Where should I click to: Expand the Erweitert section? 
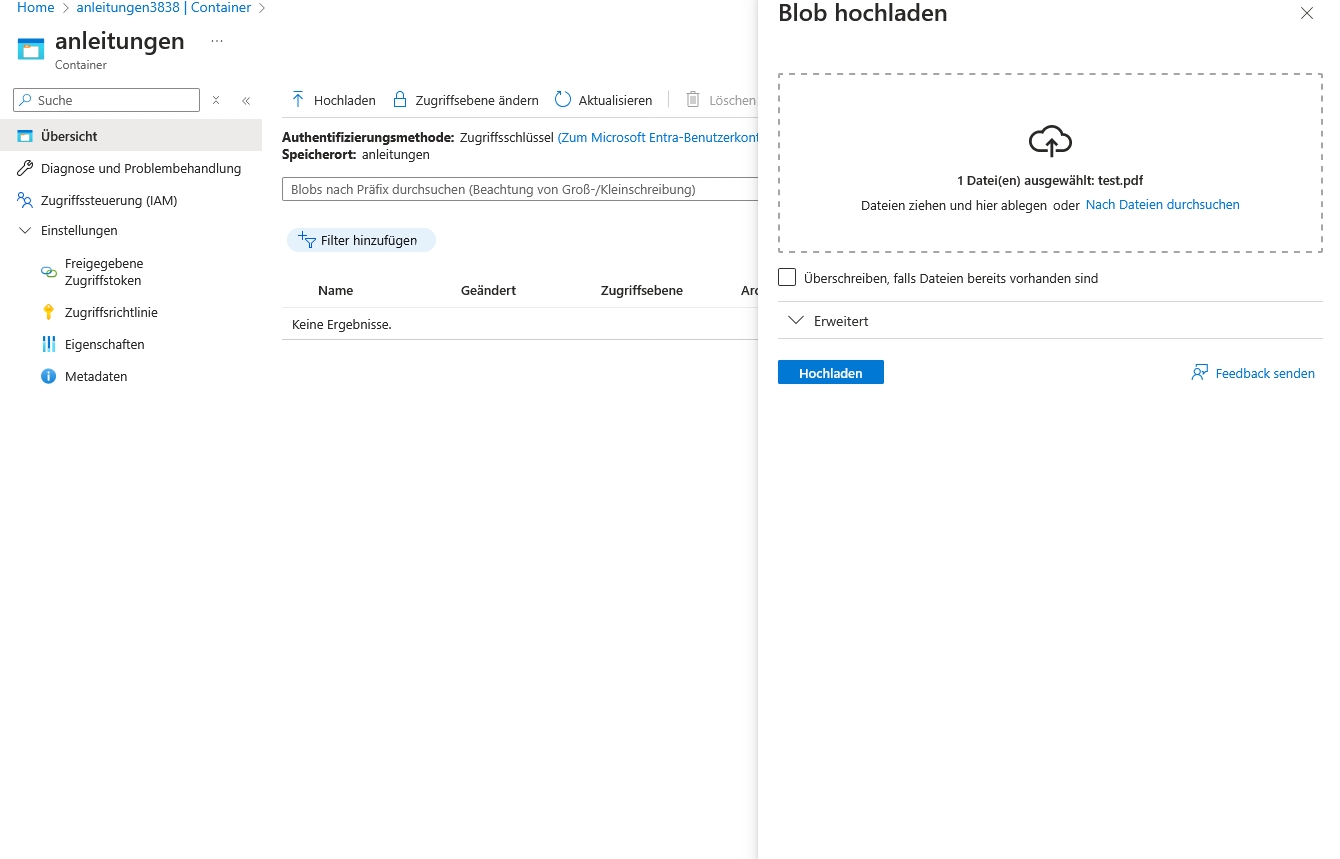[796, 321]
